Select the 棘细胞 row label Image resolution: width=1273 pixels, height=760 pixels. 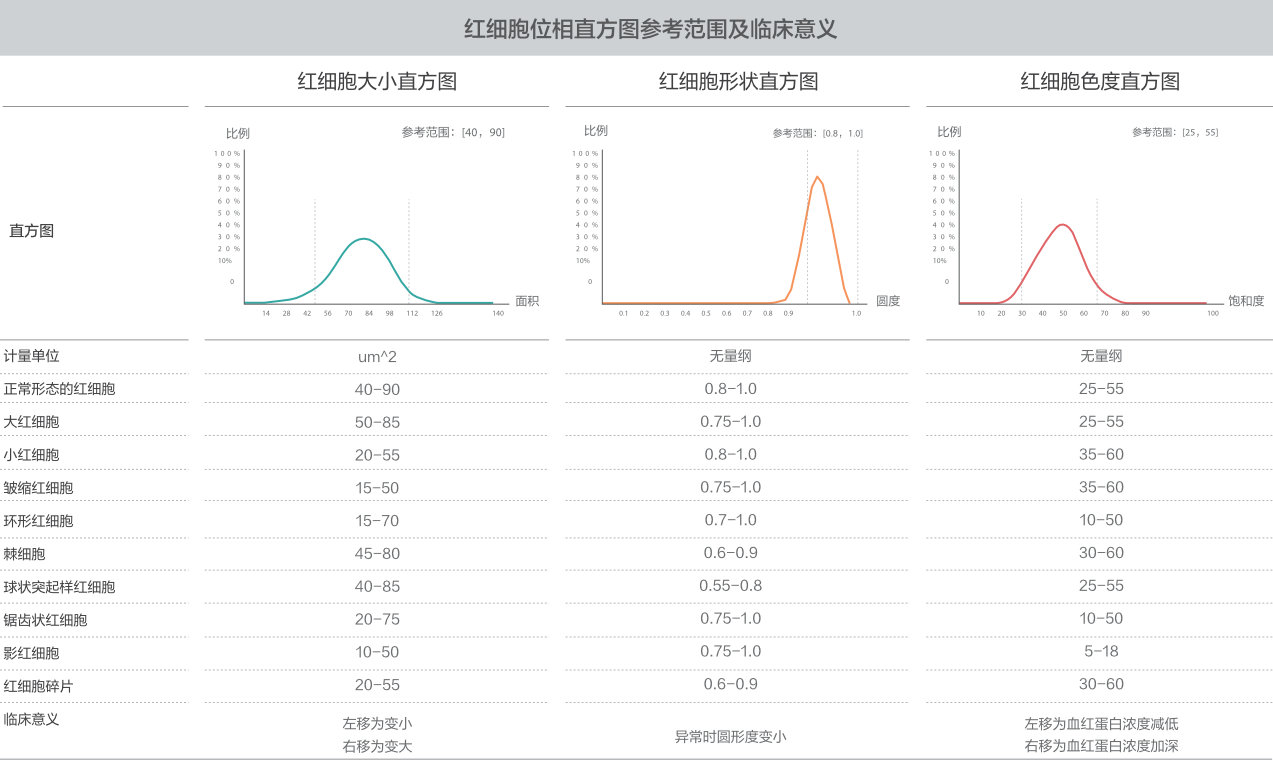[24, 554]
